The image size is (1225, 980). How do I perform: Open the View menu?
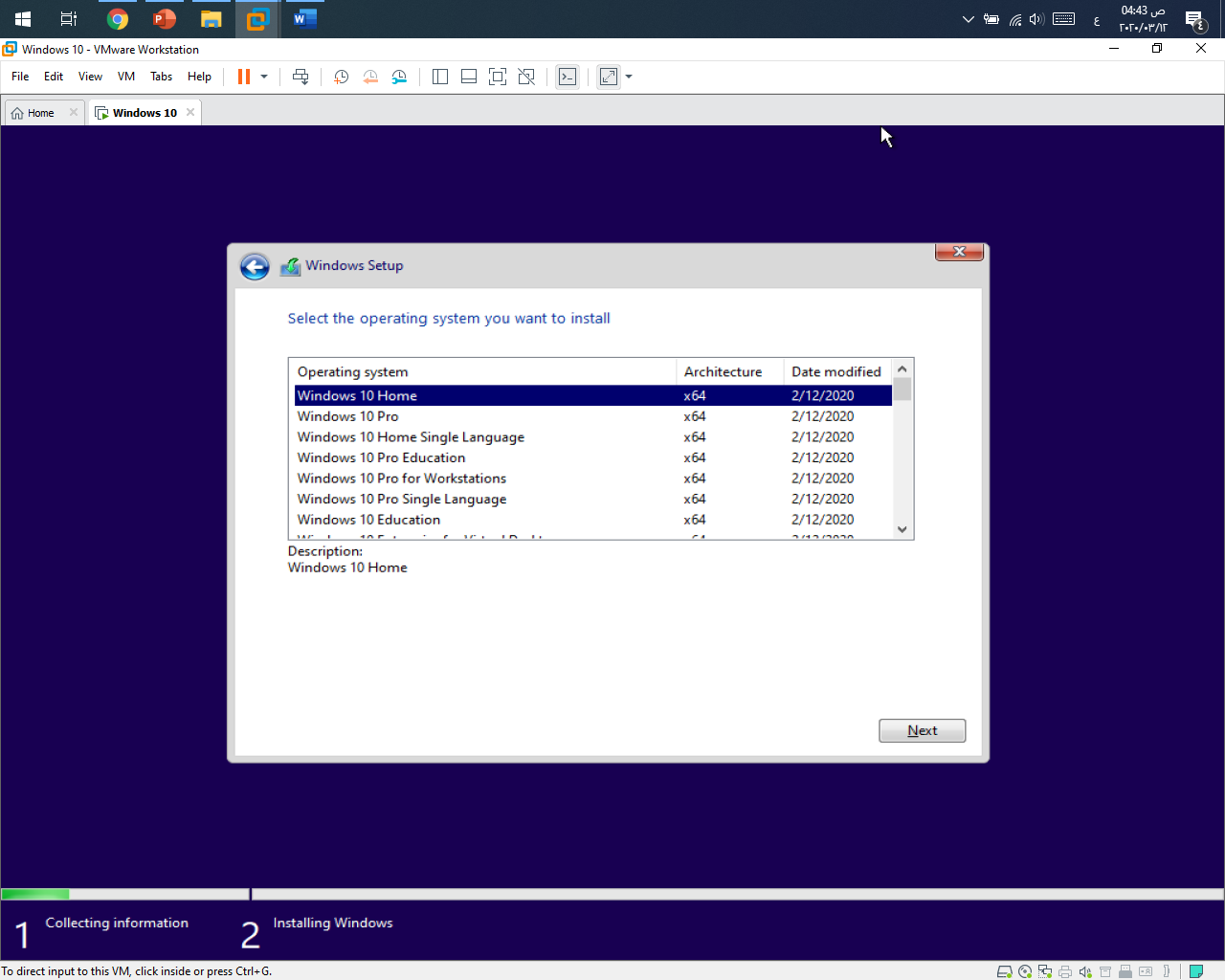point(90,77)
